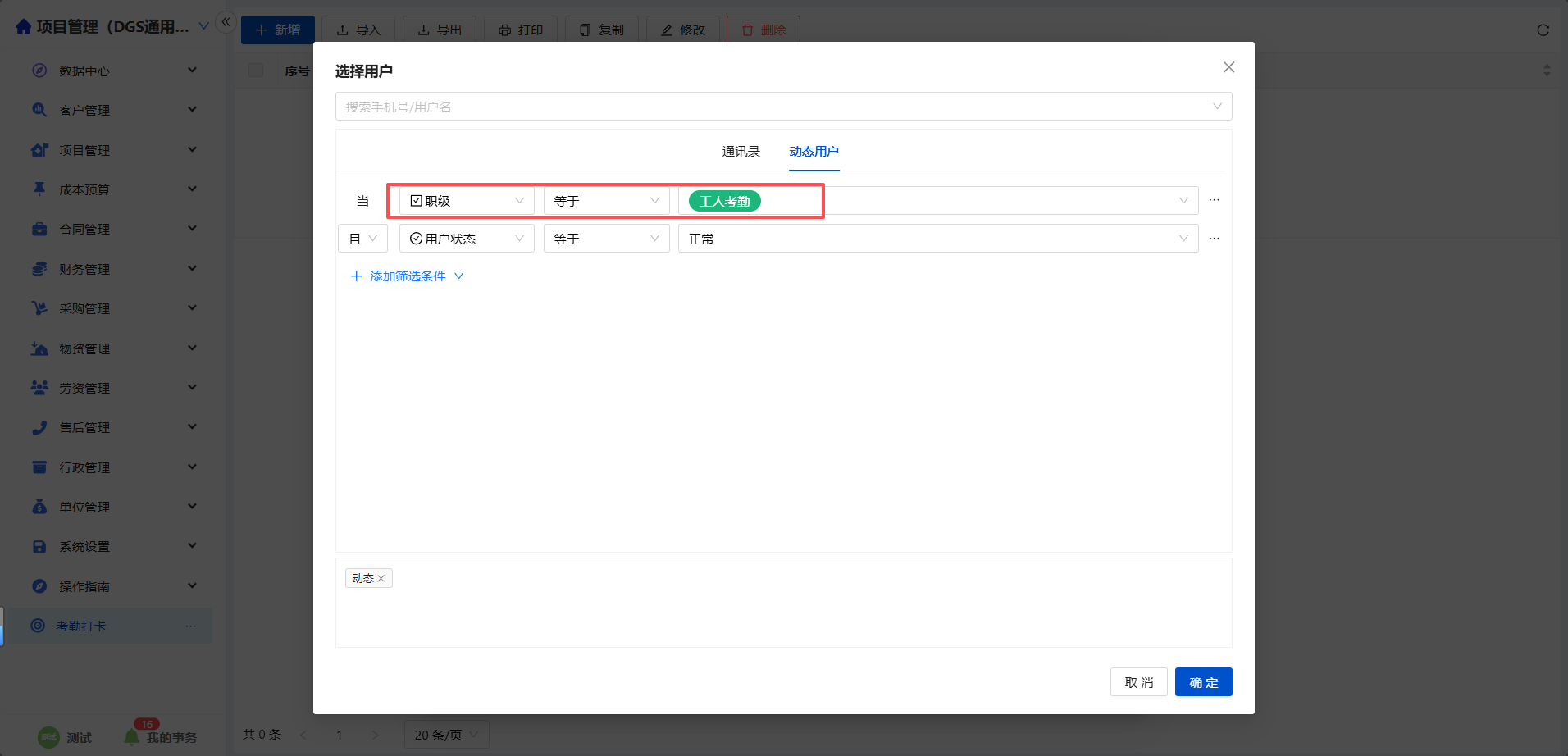
Task: Click 添加筛选条件 to add a filter
Action: pyautogui.click(x=407, y=276)
